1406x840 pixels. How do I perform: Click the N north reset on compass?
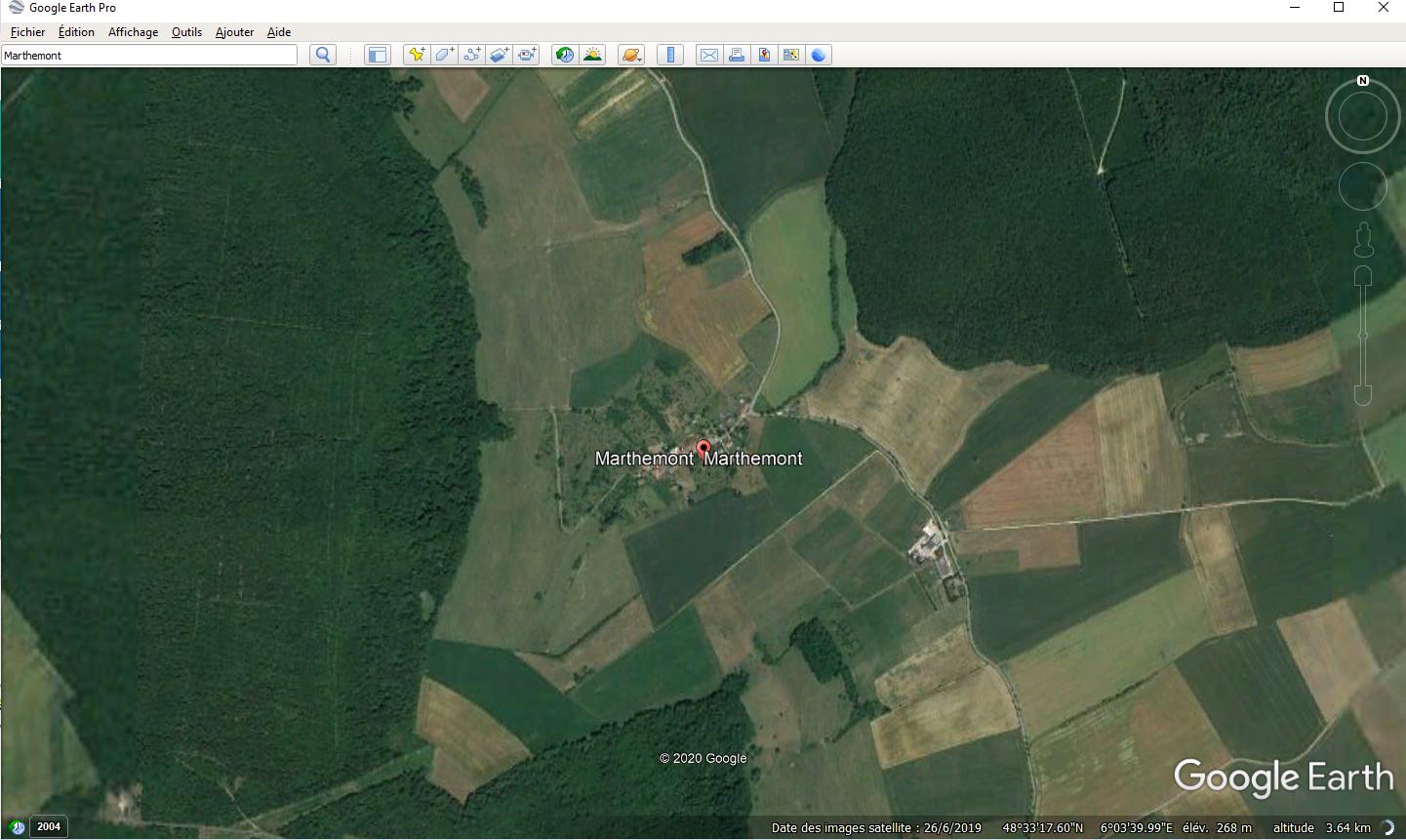(x=1363, y=81)
